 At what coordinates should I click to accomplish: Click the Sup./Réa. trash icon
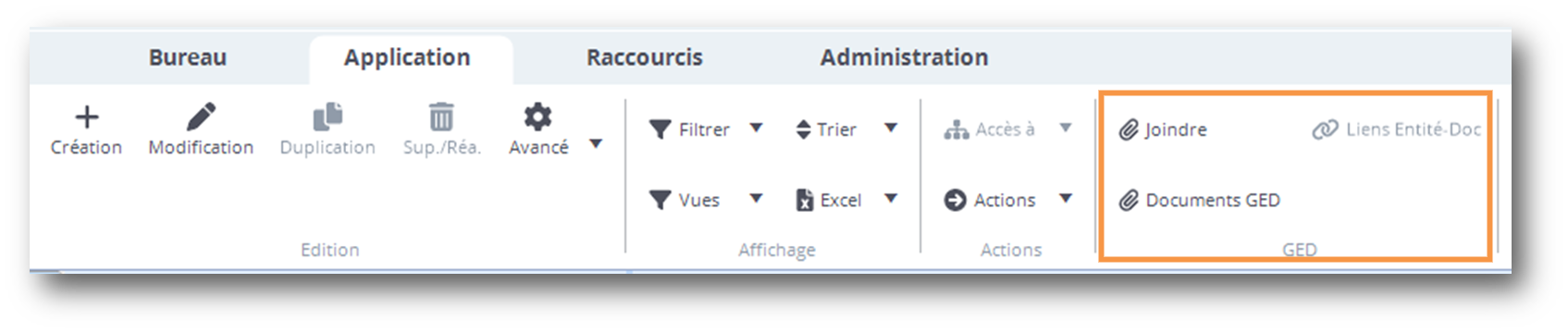[441, 117]
